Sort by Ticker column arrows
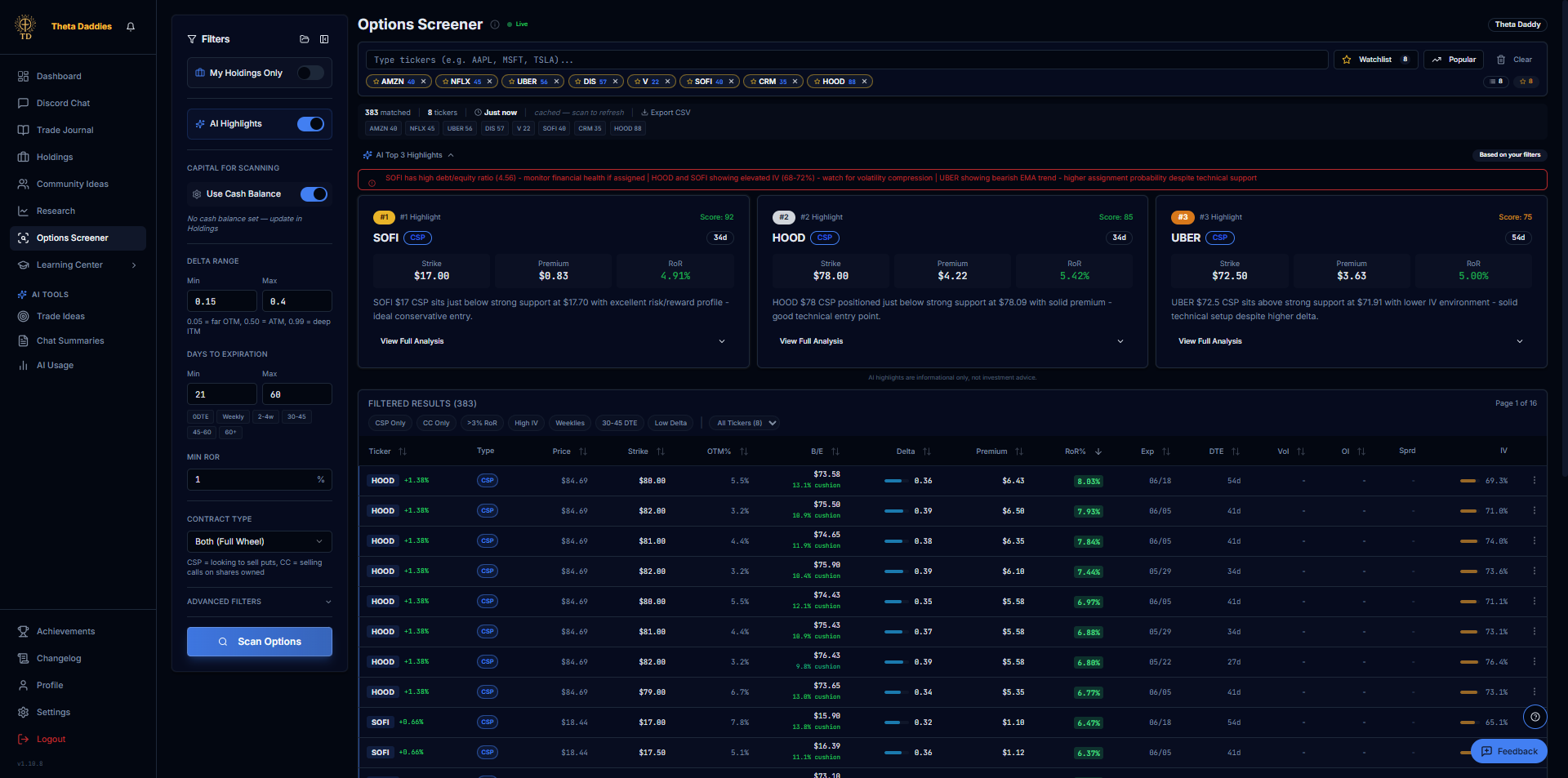Viewport: 1568px width, 778px height. pyautogui.click(x=403, y=451)
